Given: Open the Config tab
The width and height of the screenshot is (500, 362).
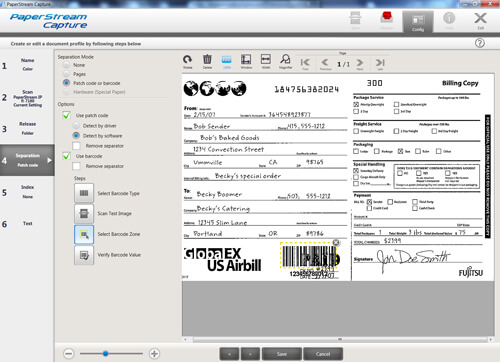Looking at the screenshot, I should 418,21.
